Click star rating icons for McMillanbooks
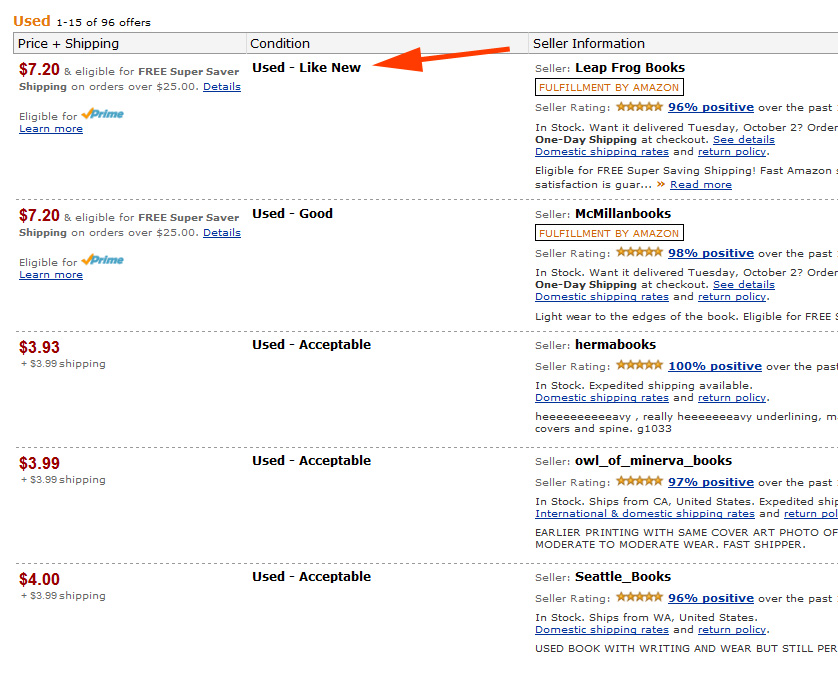 pos(639,252)
